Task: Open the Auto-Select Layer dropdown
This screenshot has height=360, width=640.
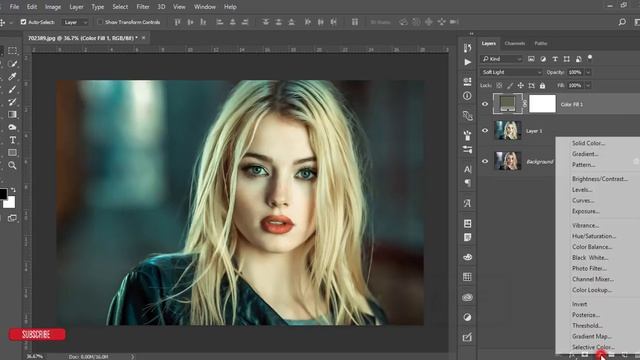Action: pyautogui.click(x=76, y=22)
